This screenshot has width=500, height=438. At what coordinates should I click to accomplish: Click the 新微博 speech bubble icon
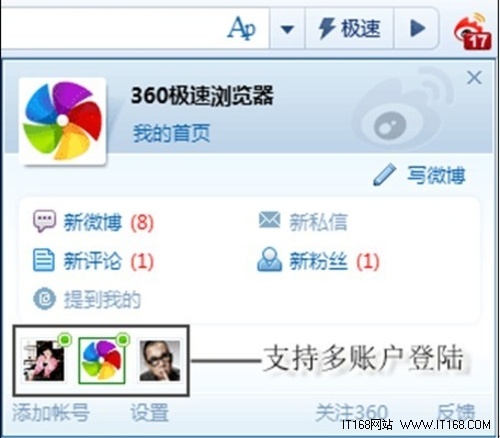[x=44, y=221]
